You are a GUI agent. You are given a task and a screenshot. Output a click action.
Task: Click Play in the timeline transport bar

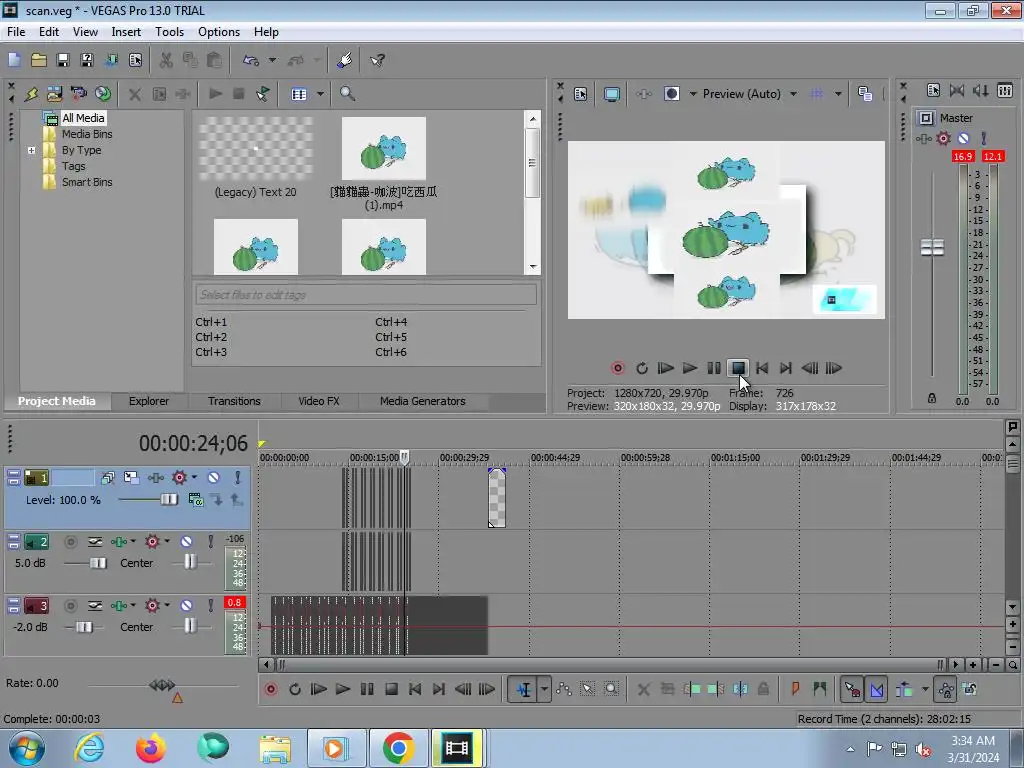point(342,689)
